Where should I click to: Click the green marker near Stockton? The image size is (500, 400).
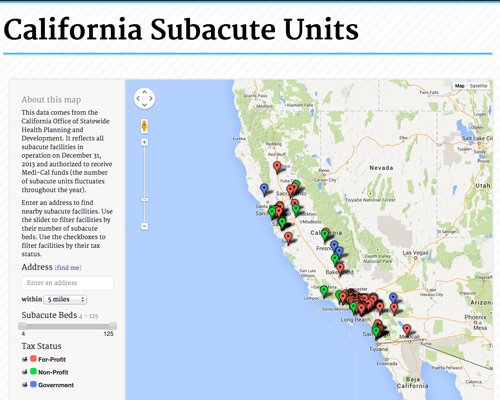(x=296, y=209)
